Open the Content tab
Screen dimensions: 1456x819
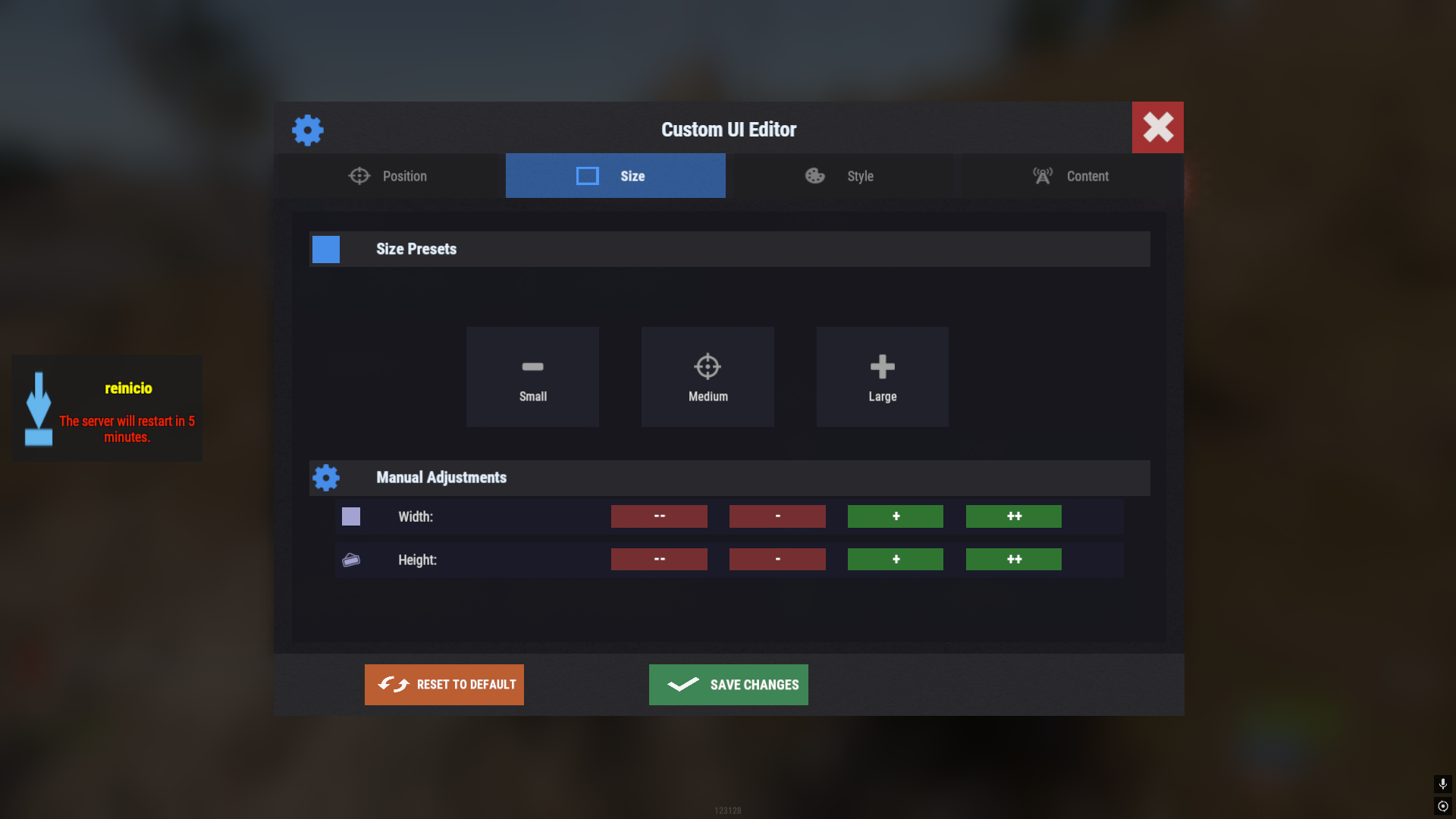(x=1071, y=176)
